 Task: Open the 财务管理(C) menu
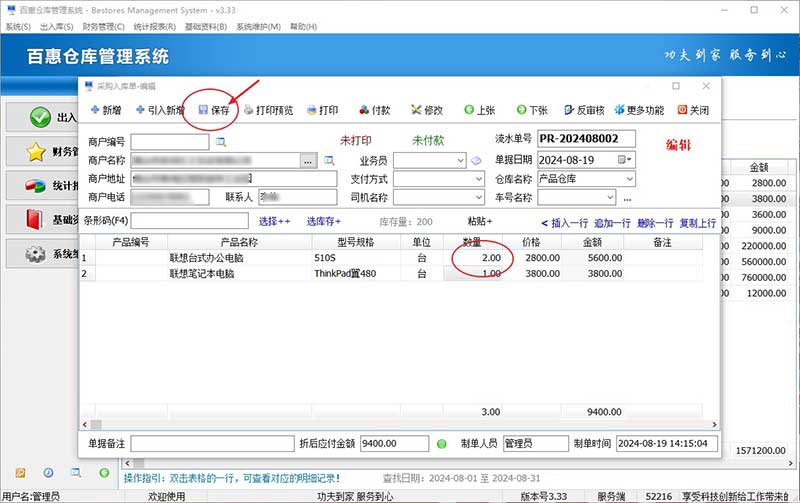[104, 27]
